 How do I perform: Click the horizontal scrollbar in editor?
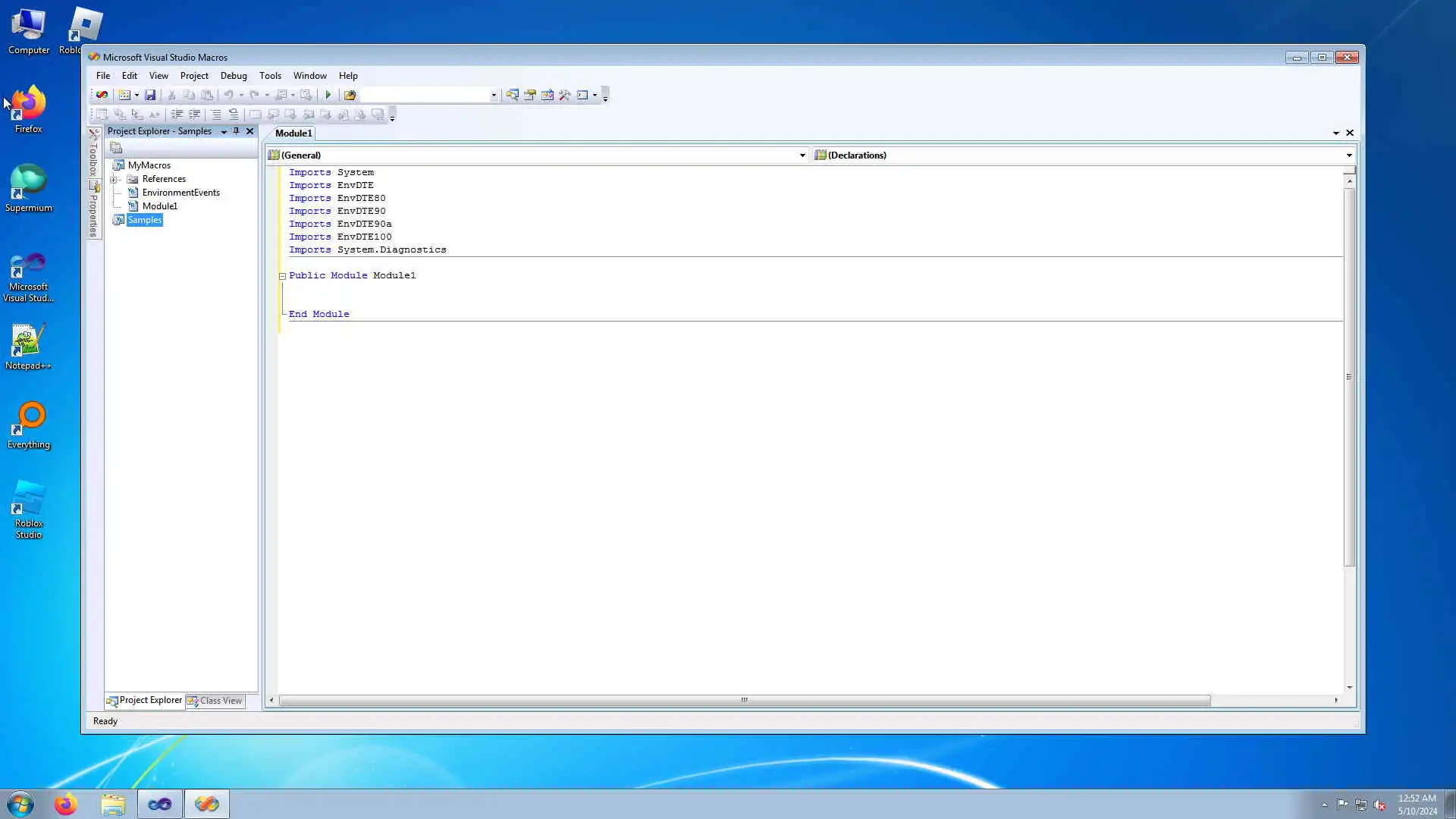click(x=743, y=700)
